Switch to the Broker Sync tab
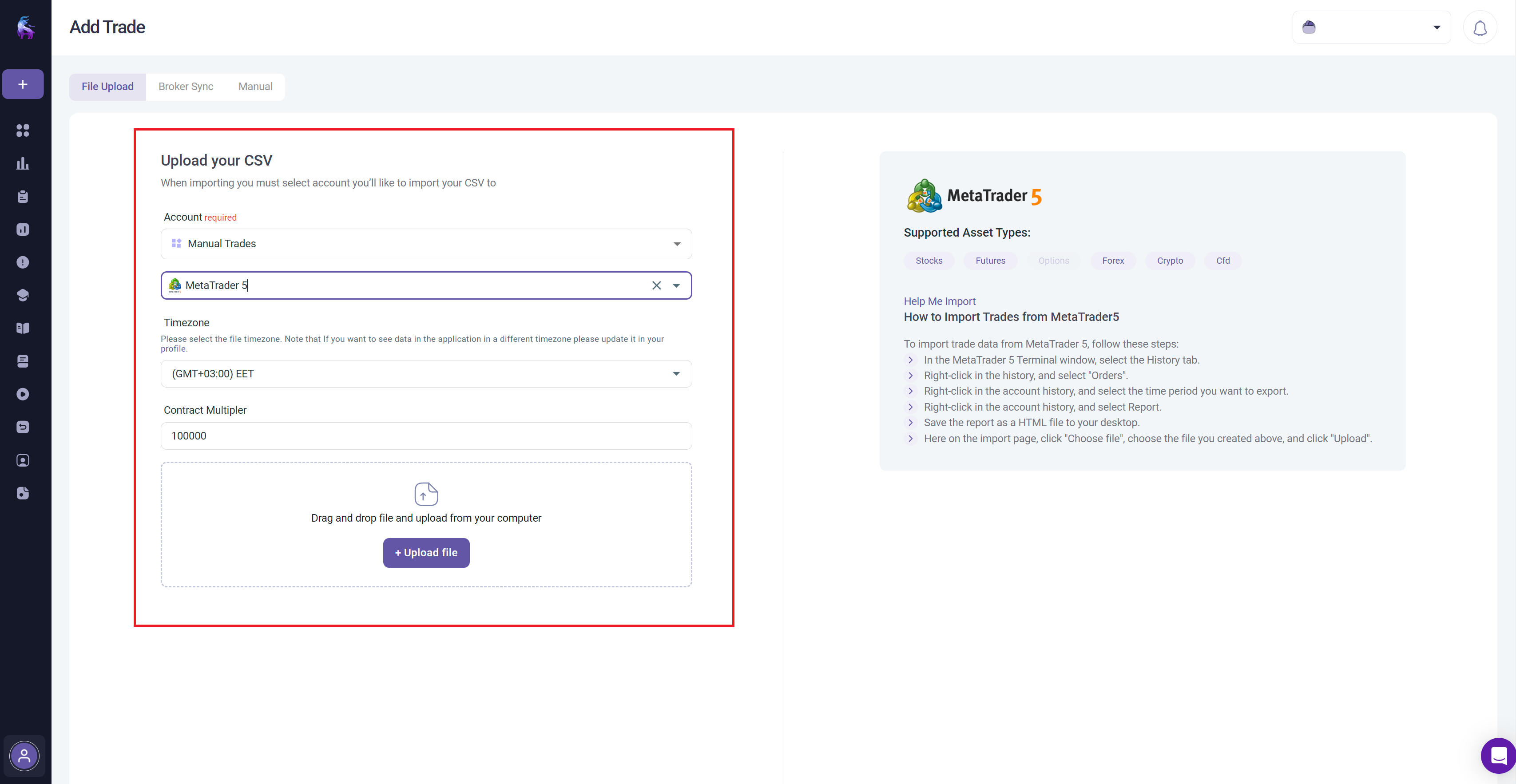 point(186,87)
